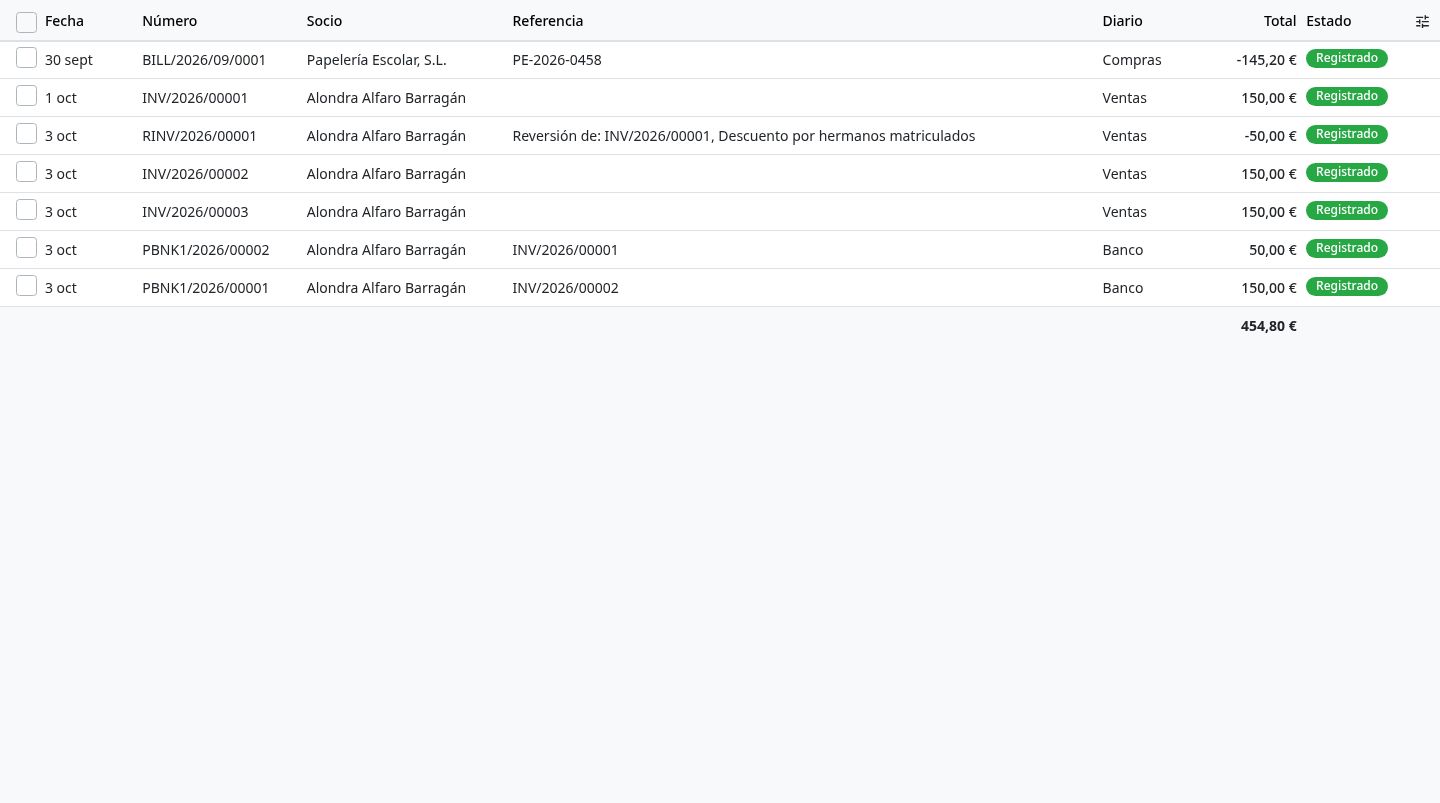Click the Registrado badge of PBNK1/2026/00001

point(1346,286)
